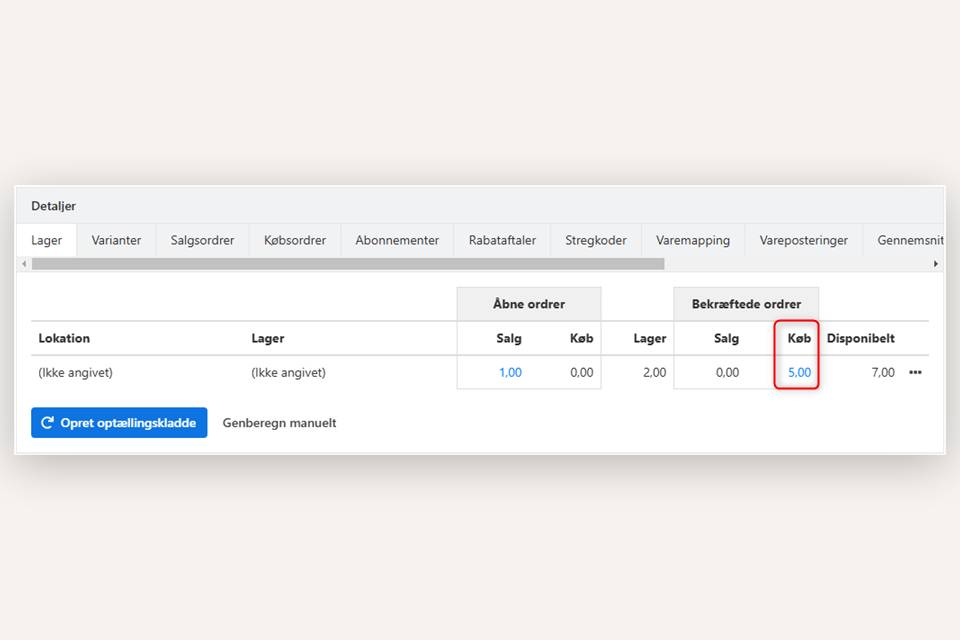
Task: Open the Abonnementer tab
Action: click(x=397, y=240)
